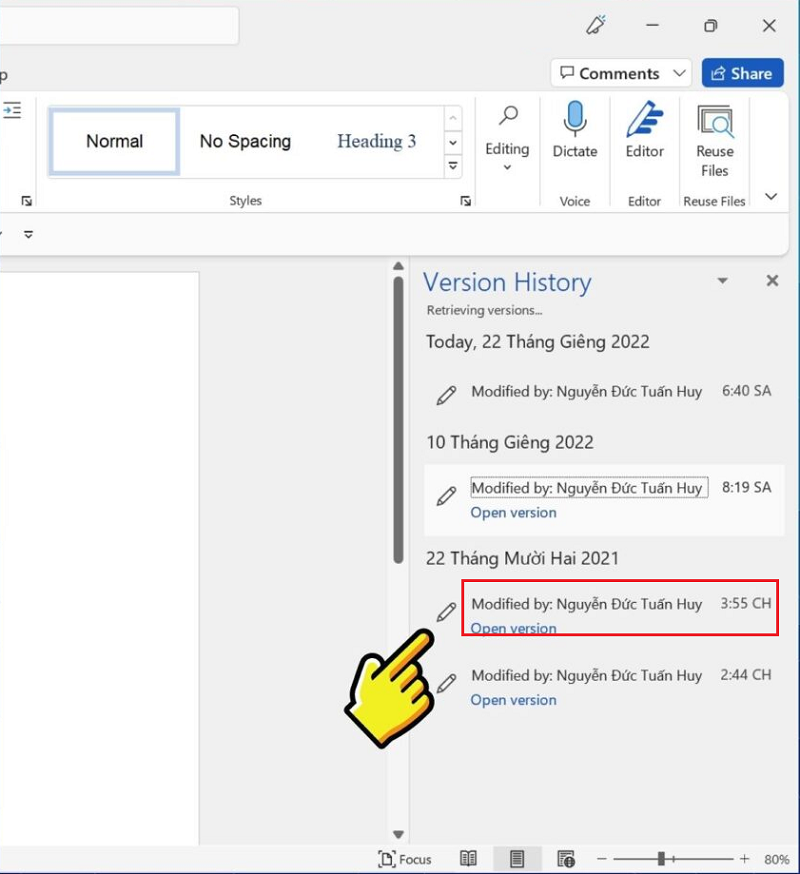Click the Share button
Screen dimensions: 800x874
[x=742, y=73]
